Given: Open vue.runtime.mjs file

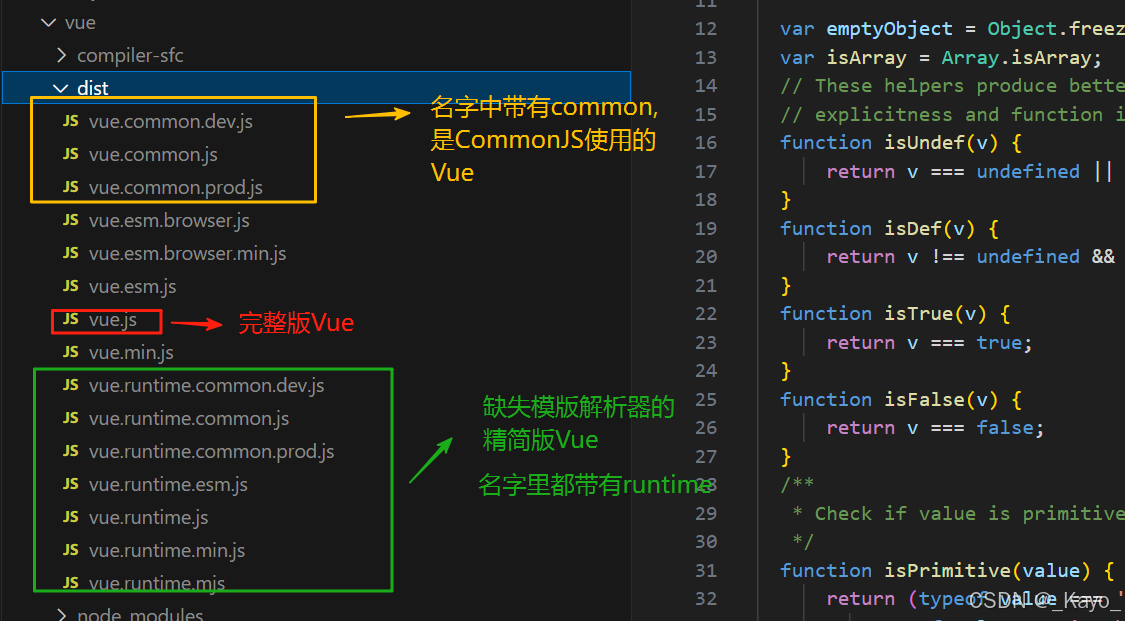Looking at the screenshot, I should tap(157, 583).
